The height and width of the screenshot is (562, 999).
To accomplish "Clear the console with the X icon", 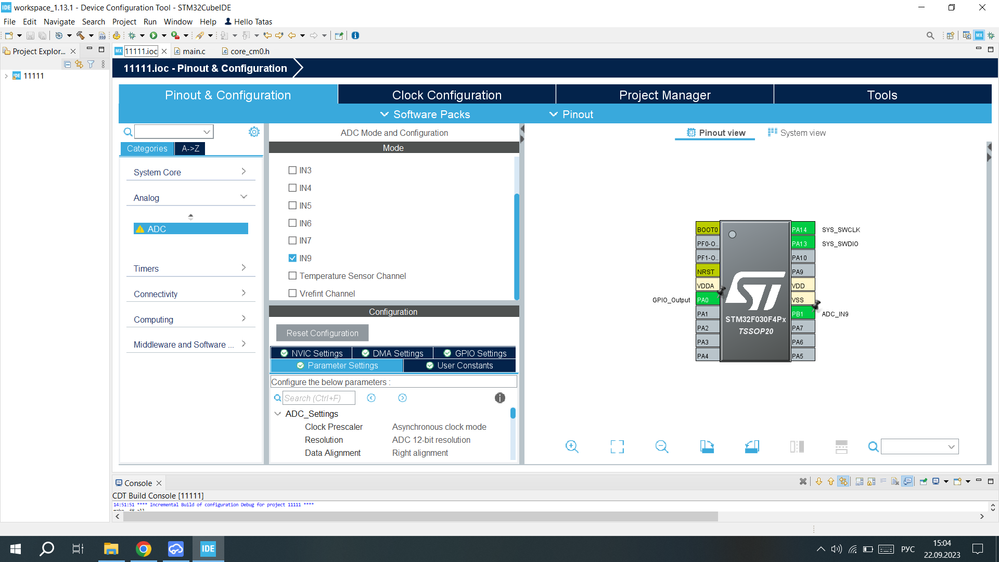I will (x=803, y=482).
